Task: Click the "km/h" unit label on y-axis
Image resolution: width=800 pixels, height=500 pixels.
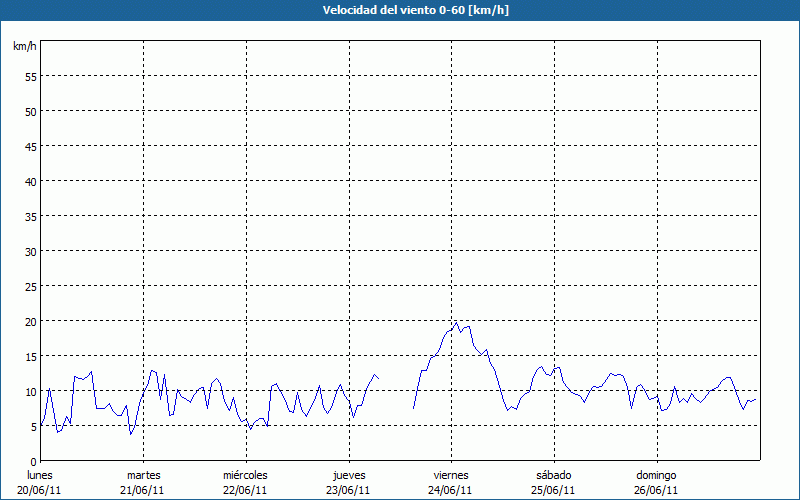Action: click(x=24, y=47)
